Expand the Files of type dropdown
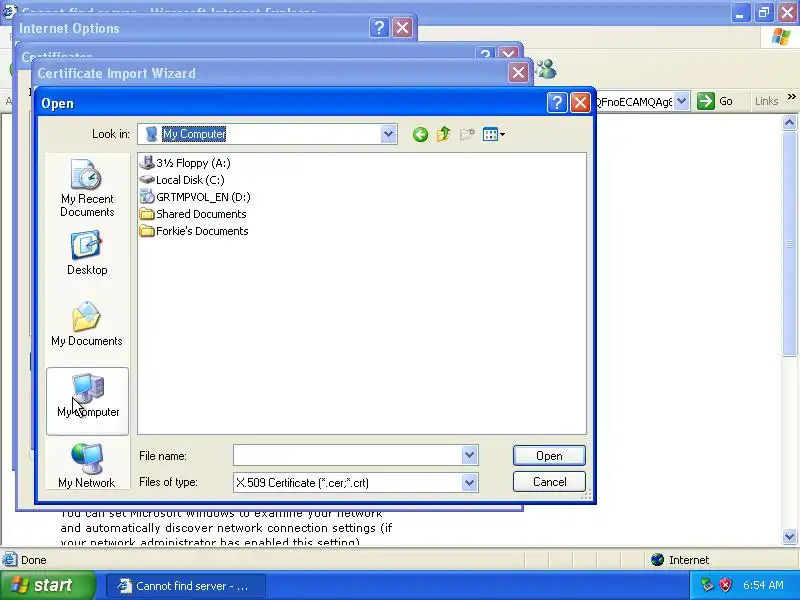 (x=469, y=482)
